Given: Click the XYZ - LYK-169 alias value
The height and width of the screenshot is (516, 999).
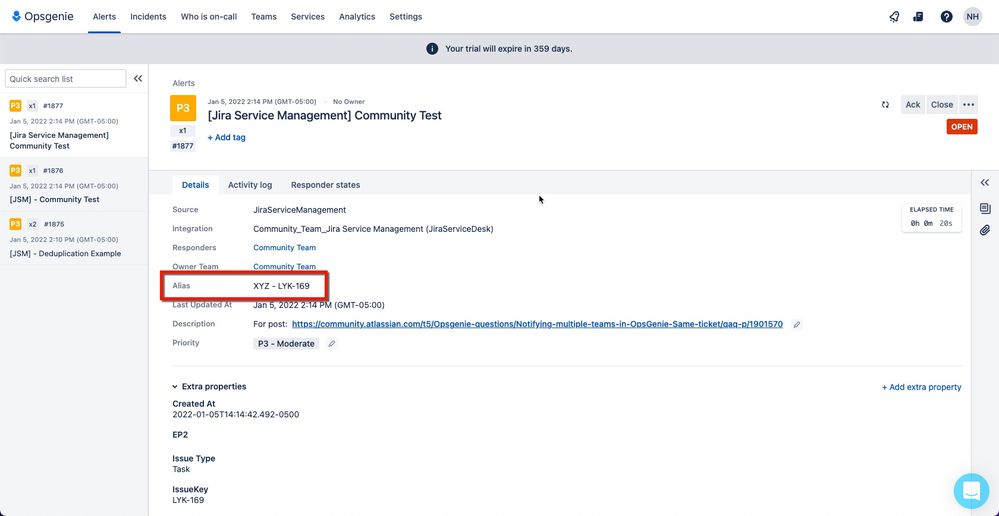Looking at the screenshot, I should [x=281, y=285].
